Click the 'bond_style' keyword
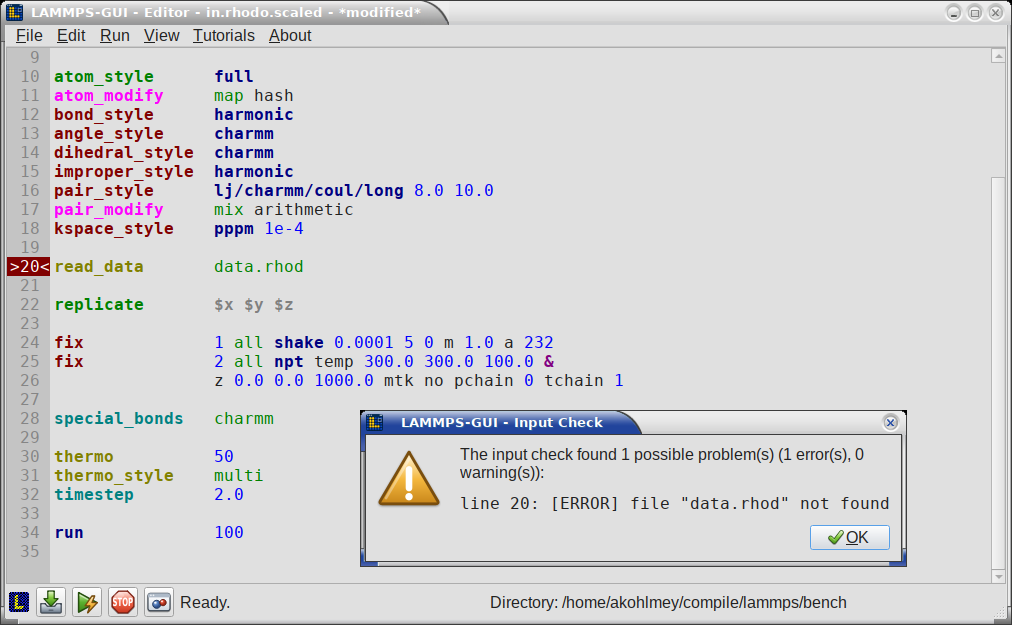This screenshot has height=625, width=1012. [104, 115]
